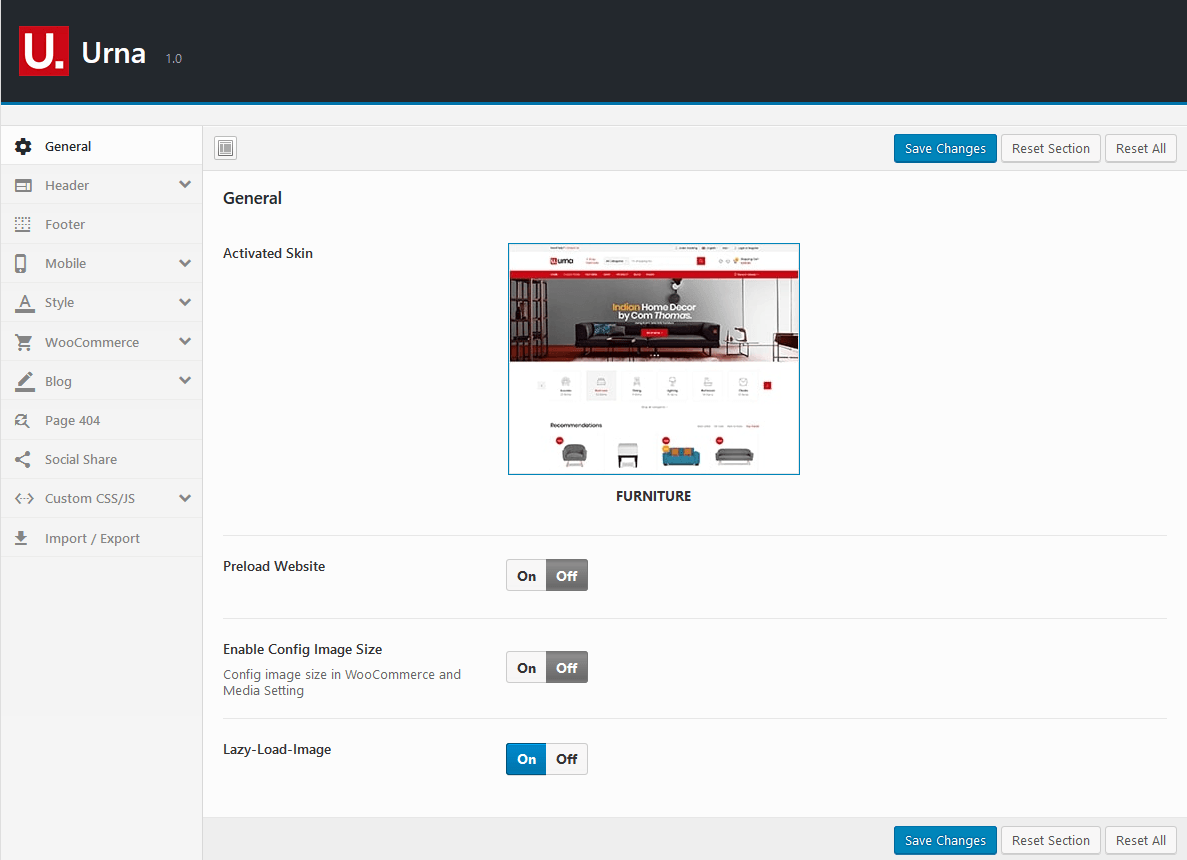Turn Preload Website Off
Image resolution: width=1187 pixels, height=860 pixels.
pyautogui.click(x=567, y=575)
